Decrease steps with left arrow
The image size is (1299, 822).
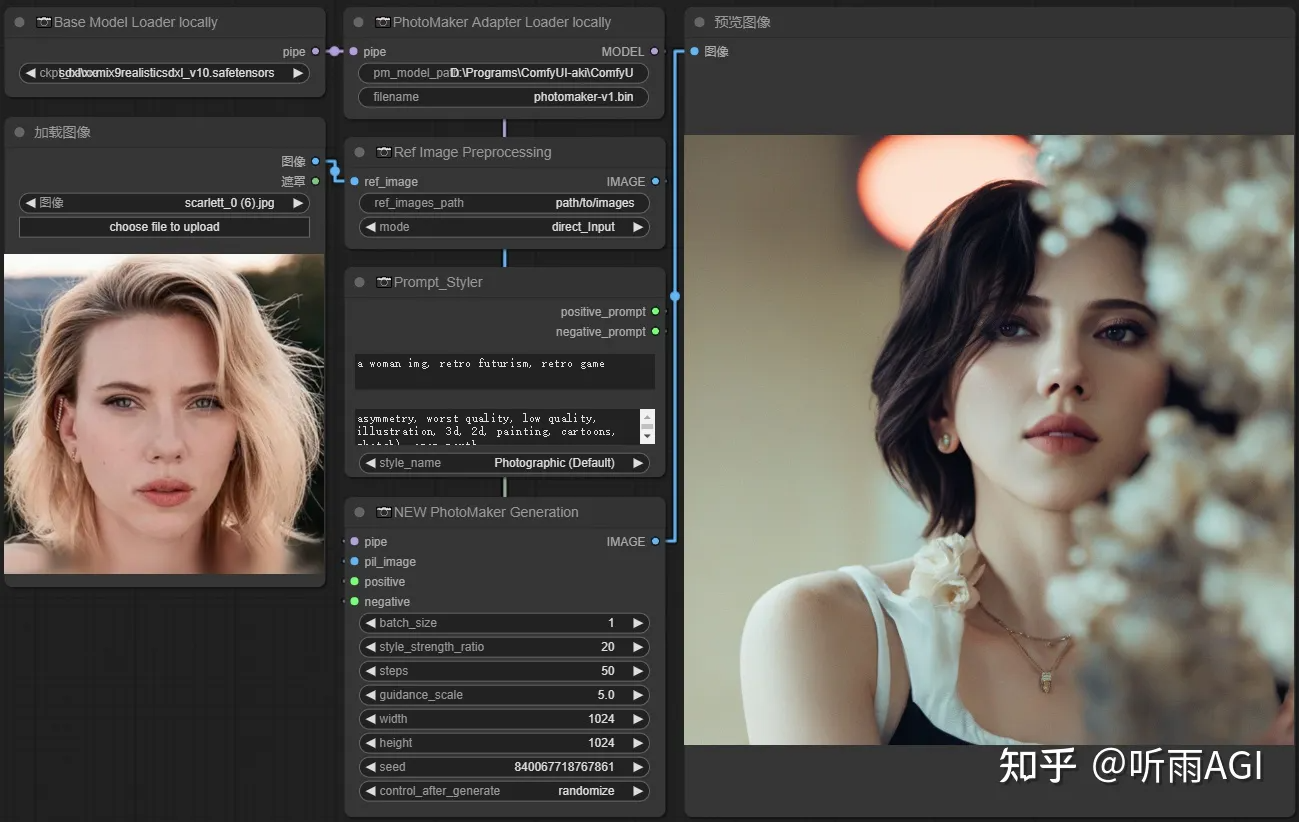click(370, 671)
